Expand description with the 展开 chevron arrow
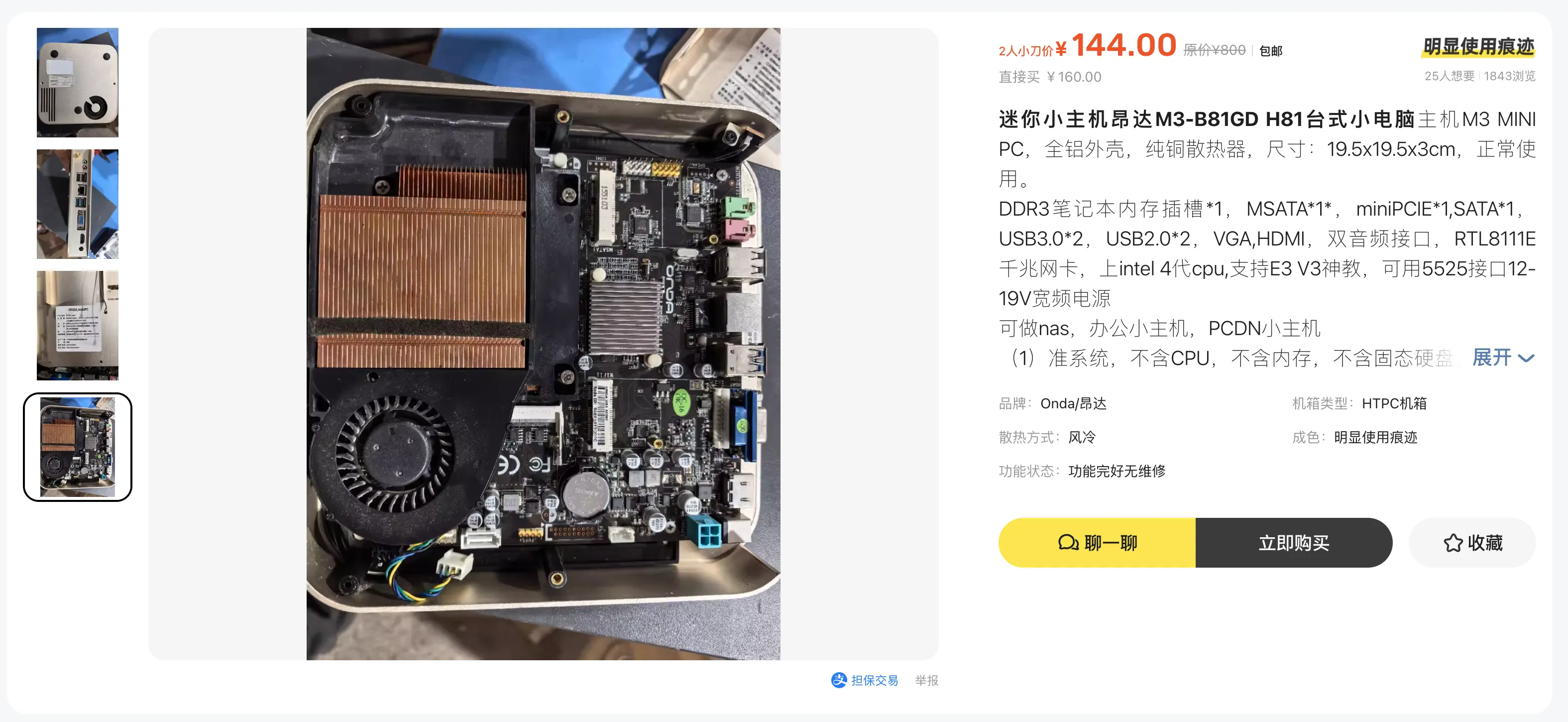This screenshot has height=722, width=1568. 1526,358
